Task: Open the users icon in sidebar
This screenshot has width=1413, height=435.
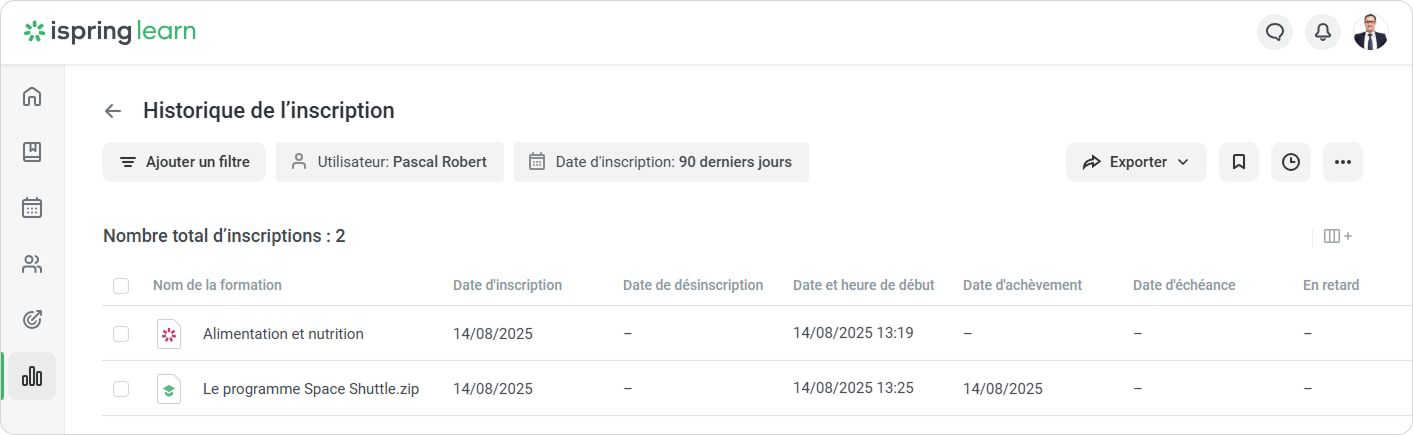Action: click(x=32, y=264)
